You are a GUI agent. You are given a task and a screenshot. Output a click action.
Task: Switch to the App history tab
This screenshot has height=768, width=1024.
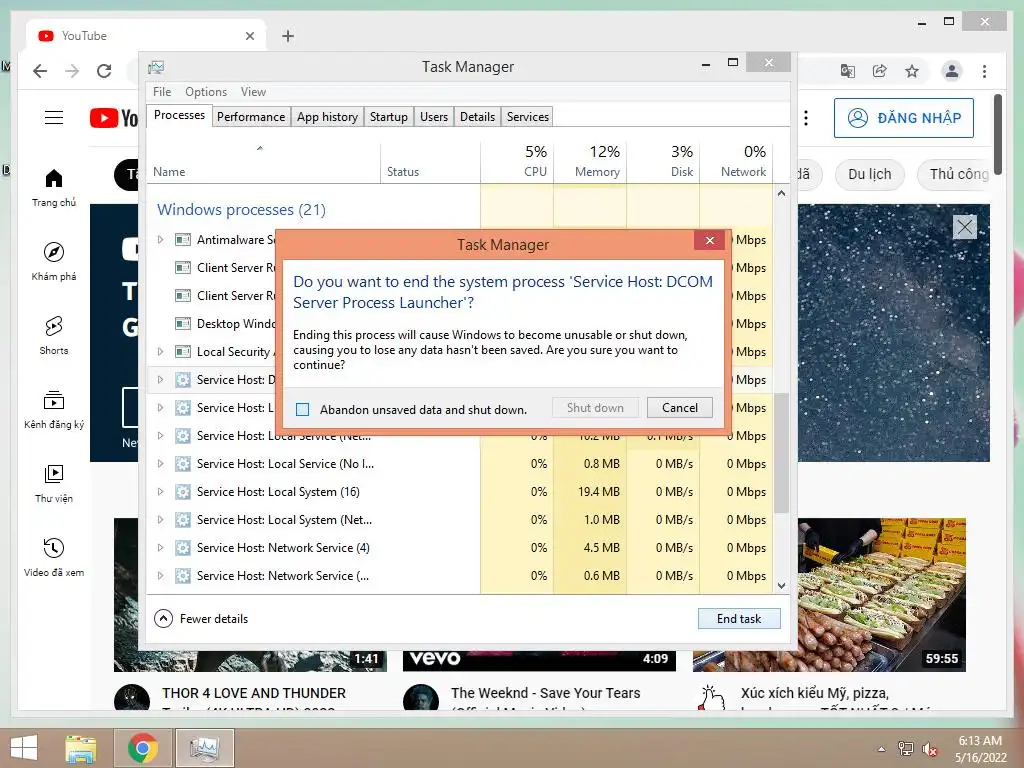pos(327,117)
